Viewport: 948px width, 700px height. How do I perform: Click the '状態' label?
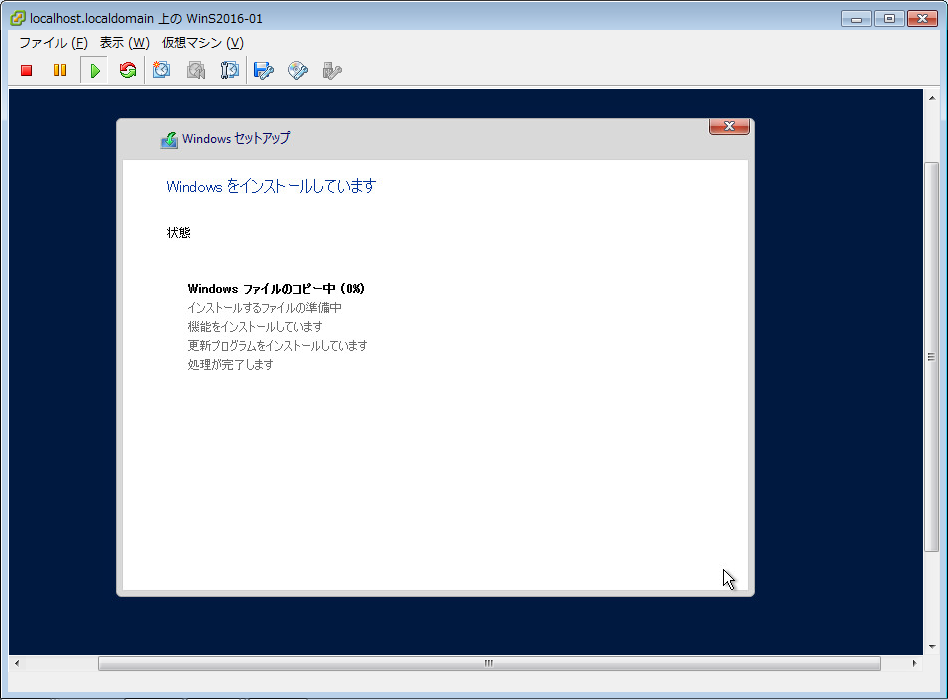tap(178, 233)
